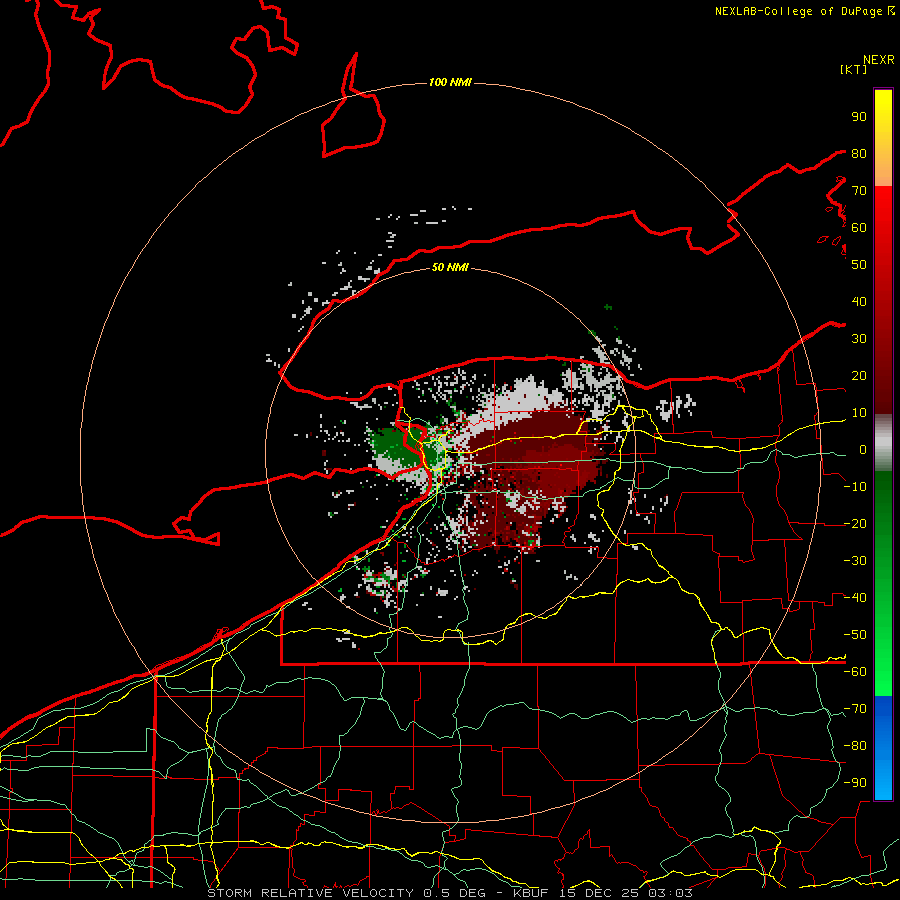Click the 60 knot value on the scale
Image resolution: width=900 pixels, height=900 pixels.
pyautogui.click(x=859, y=227)
